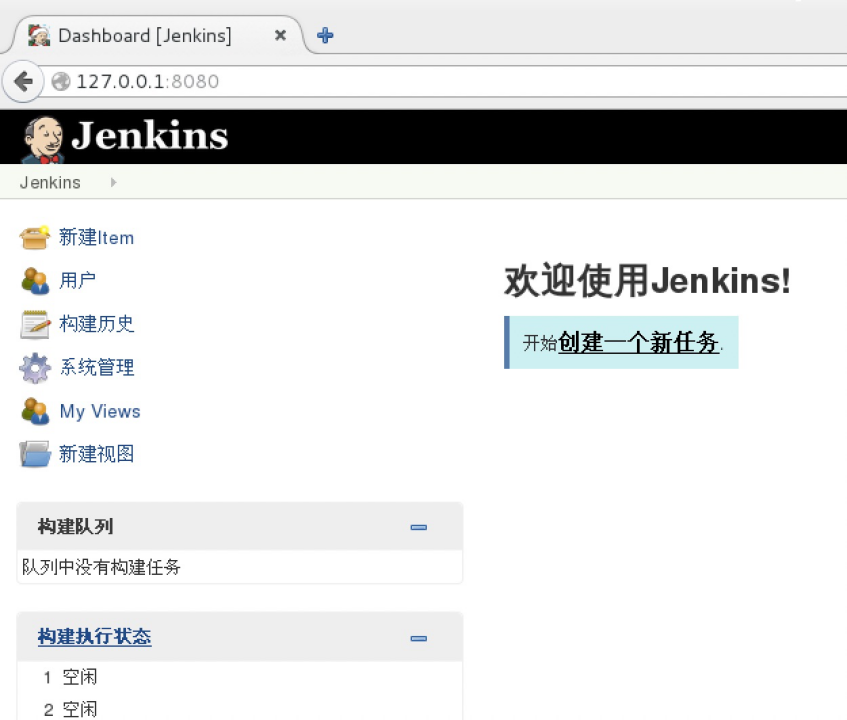Open the 构建执行状态 header link

coord(94,637)
